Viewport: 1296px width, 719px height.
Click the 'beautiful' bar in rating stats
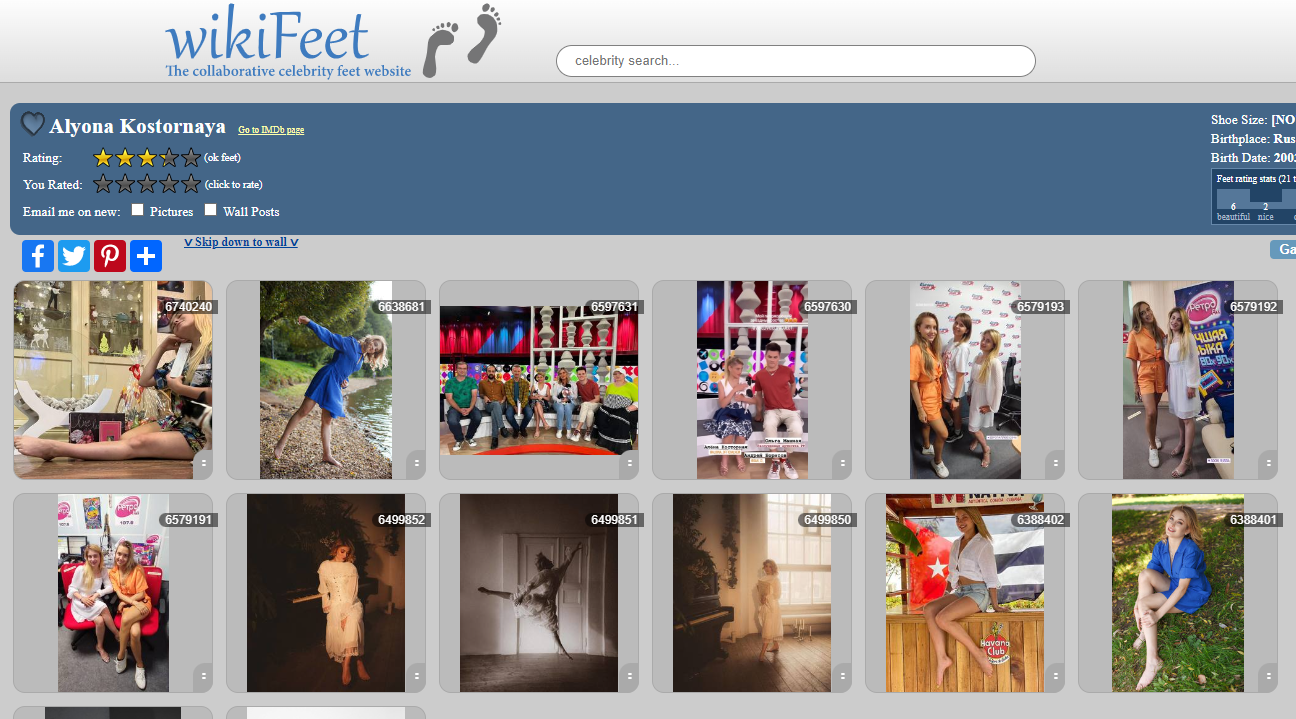click(x=1232, y=200)
